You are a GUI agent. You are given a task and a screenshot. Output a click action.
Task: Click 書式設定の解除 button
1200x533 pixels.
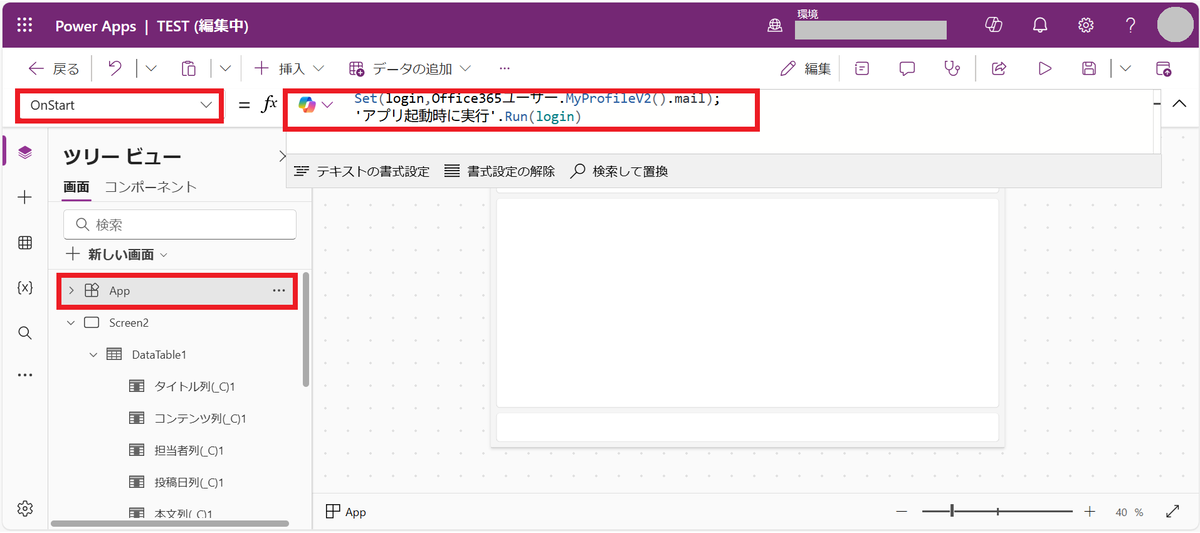(x=499, y=171)
